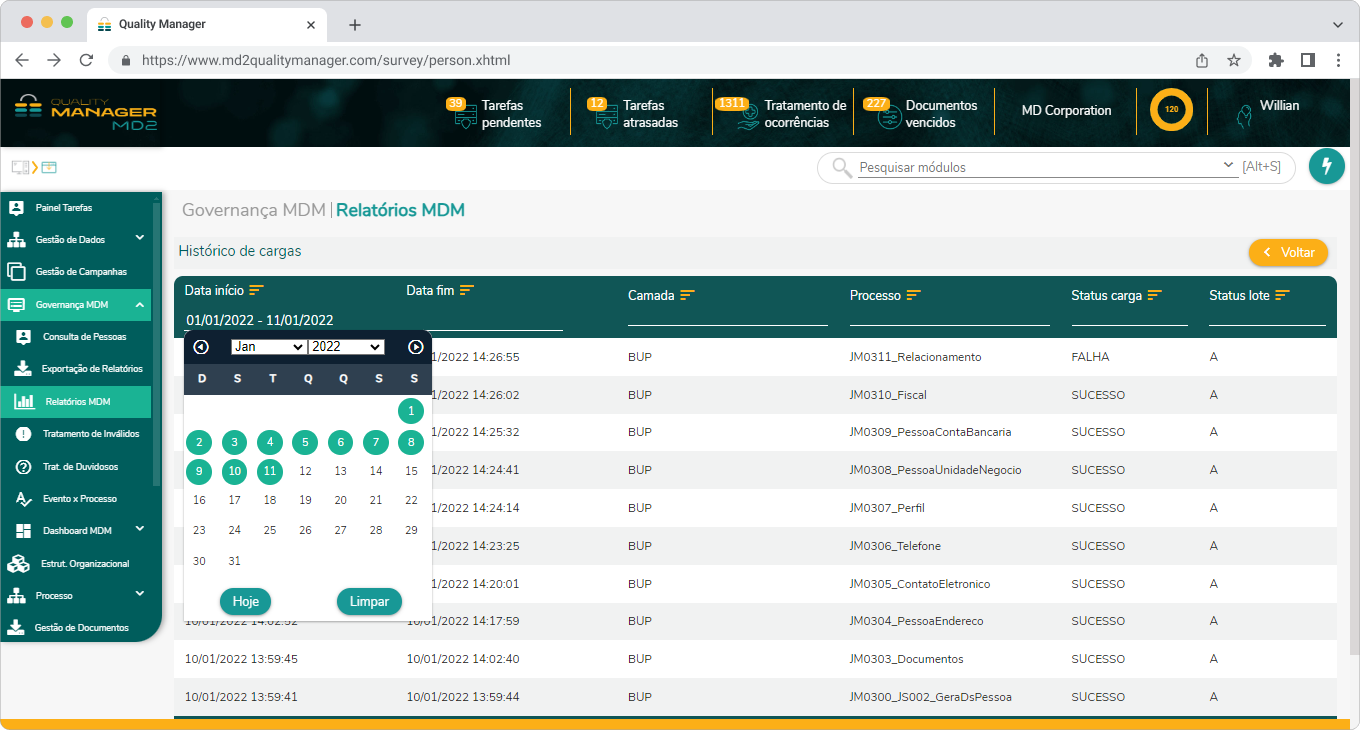Click the green lightning bolt button
Viewport: 1360px width, 730px height.
(1327, 166)
